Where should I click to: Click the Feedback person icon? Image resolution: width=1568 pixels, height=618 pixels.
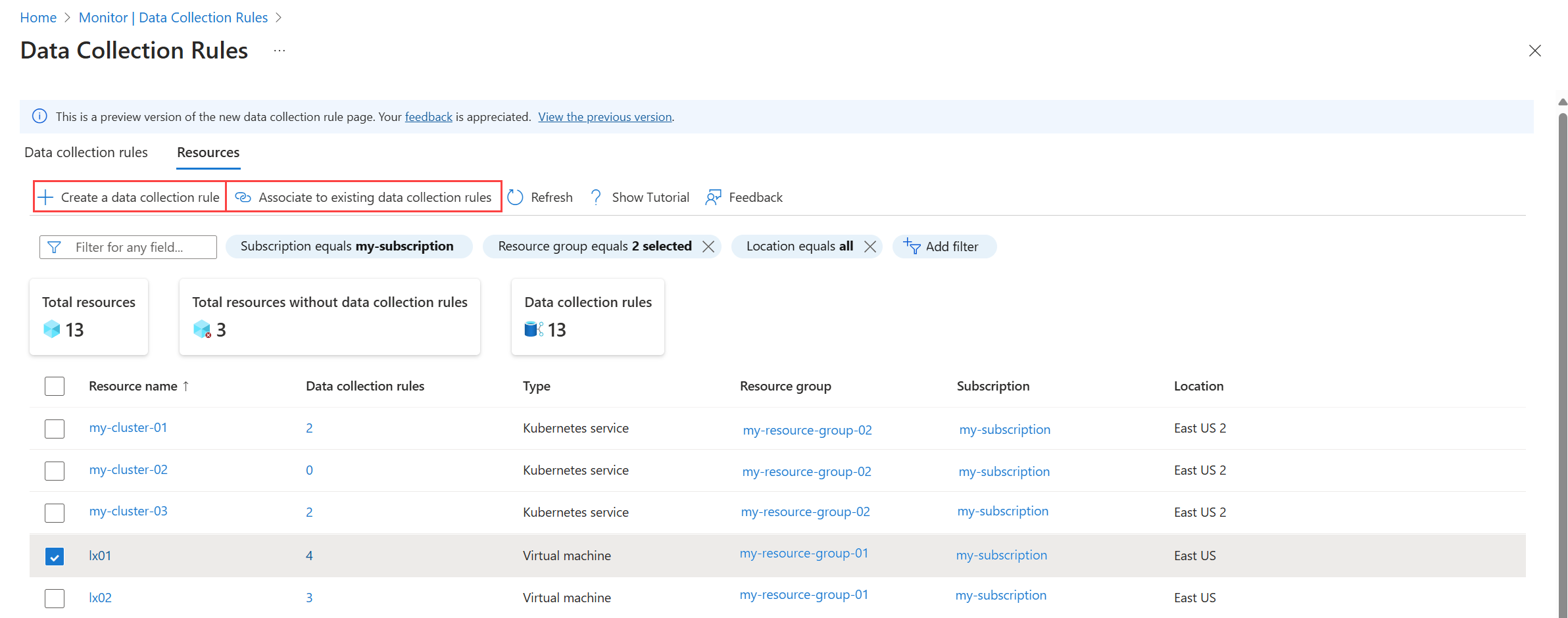pos(713,197)
